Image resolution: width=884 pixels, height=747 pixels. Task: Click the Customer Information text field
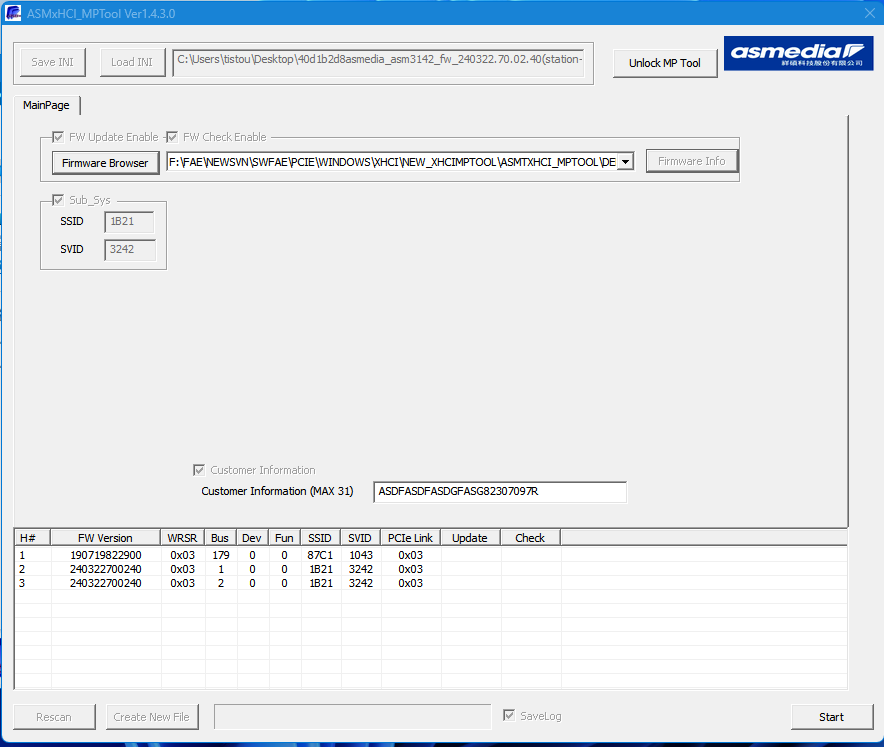click(499, 492)
